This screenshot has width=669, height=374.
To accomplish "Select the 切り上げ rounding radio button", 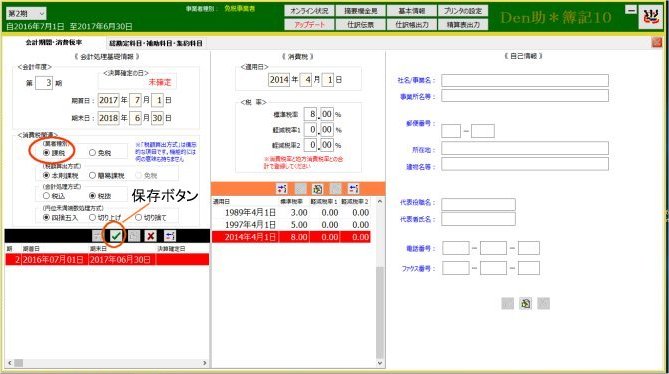I will click(x=92, y=217).
